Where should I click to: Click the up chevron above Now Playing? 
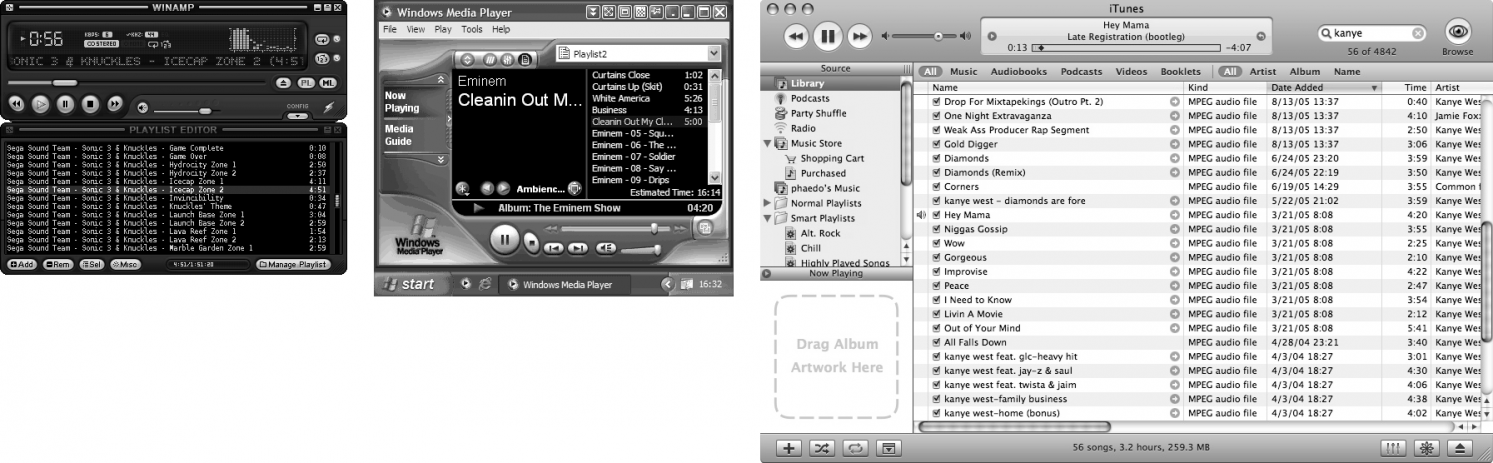click(442, 78)
